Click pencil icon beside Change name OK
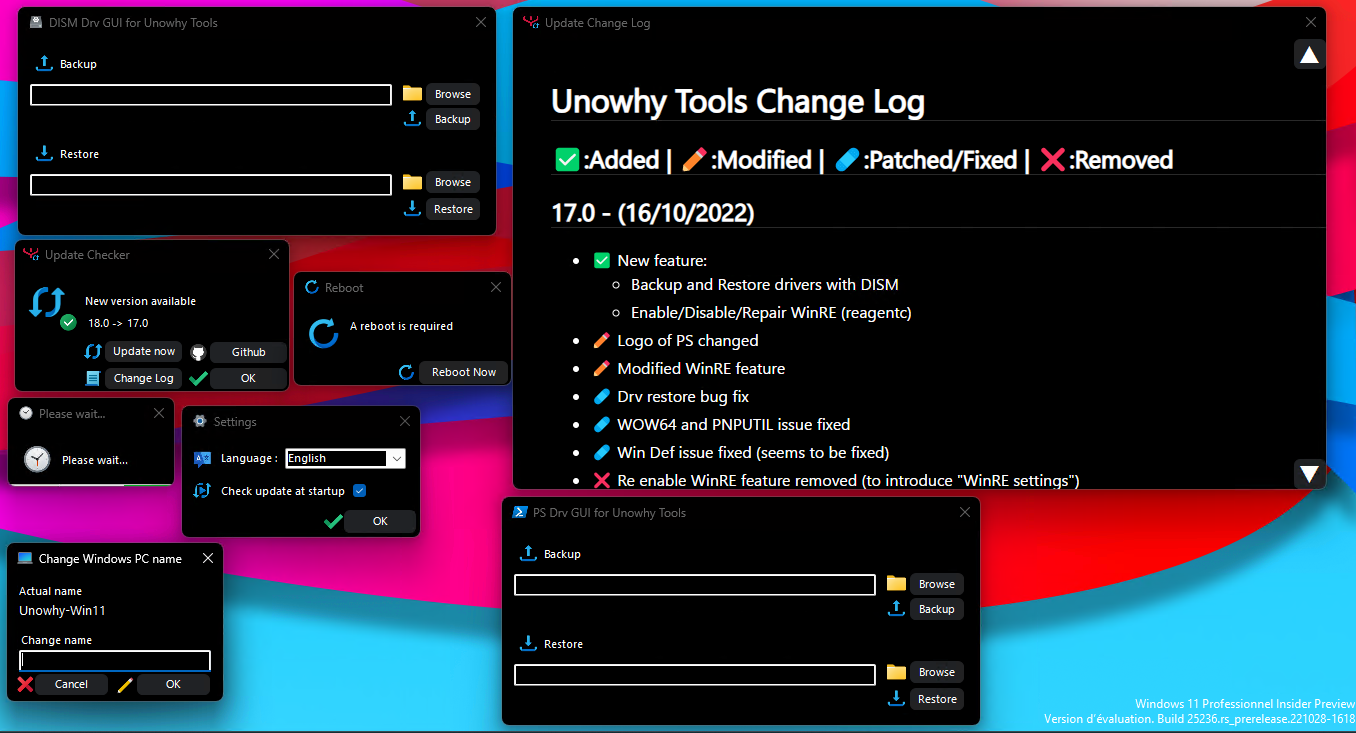The image size is (1356, 733). (125, 684)
